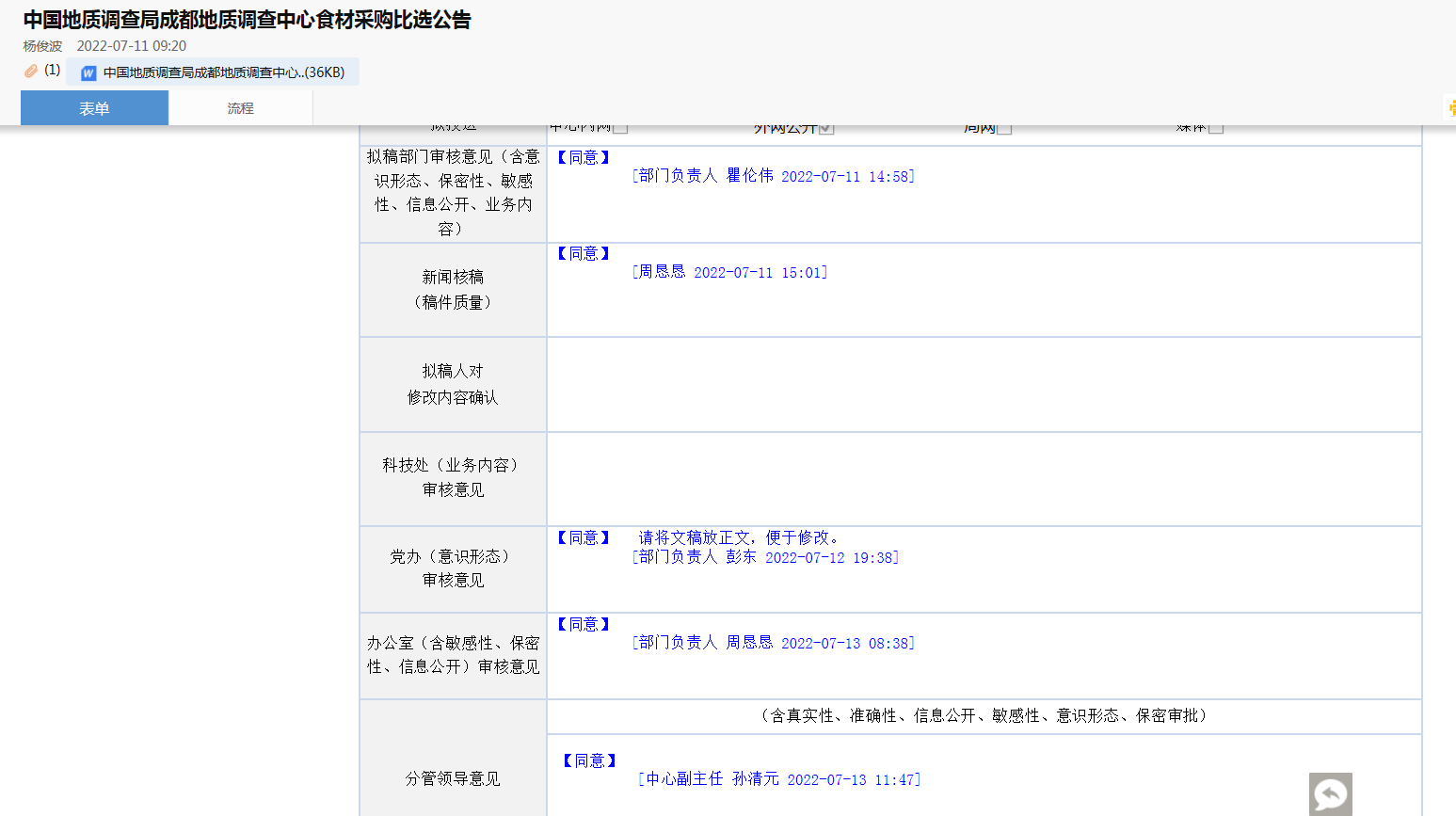This screenshot has width=1456, height=816.
Task: Click author name 杨俊波
Action: tap(42, 46)
